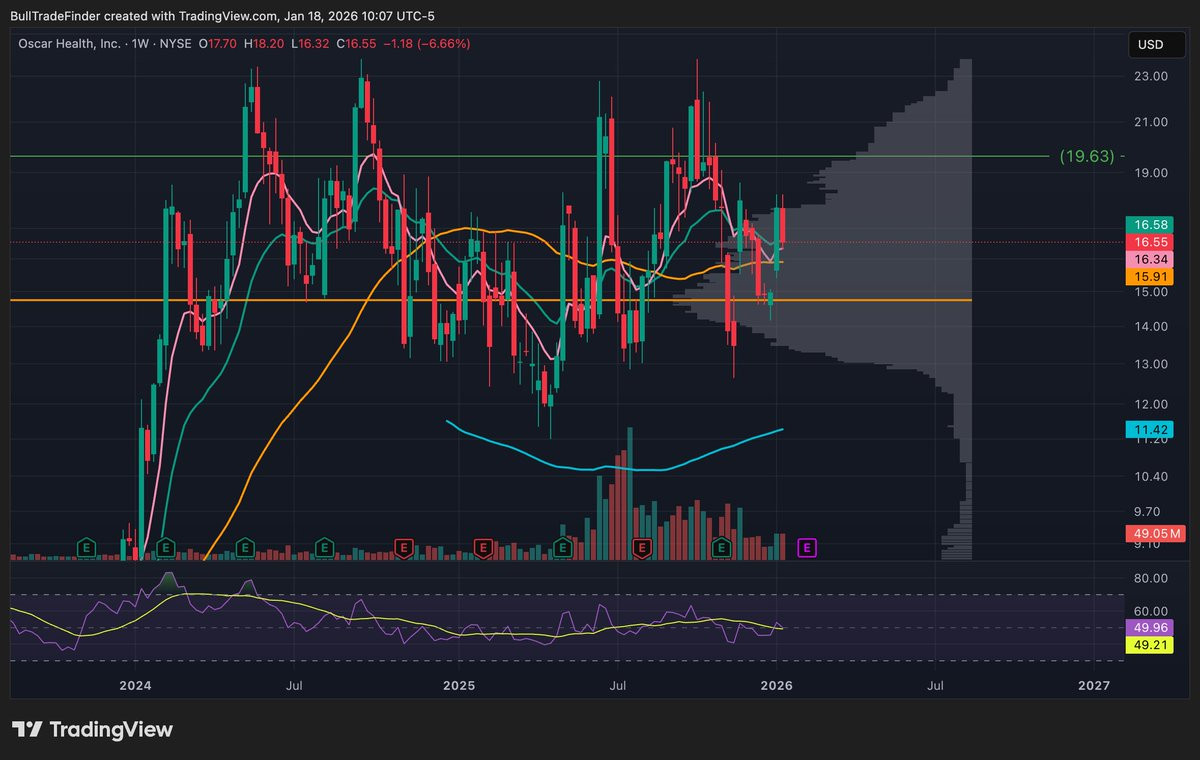Click the 2026 time axis label
Image resolution: width=1200 pixels, height=760 pixels.
coord(777,686)
